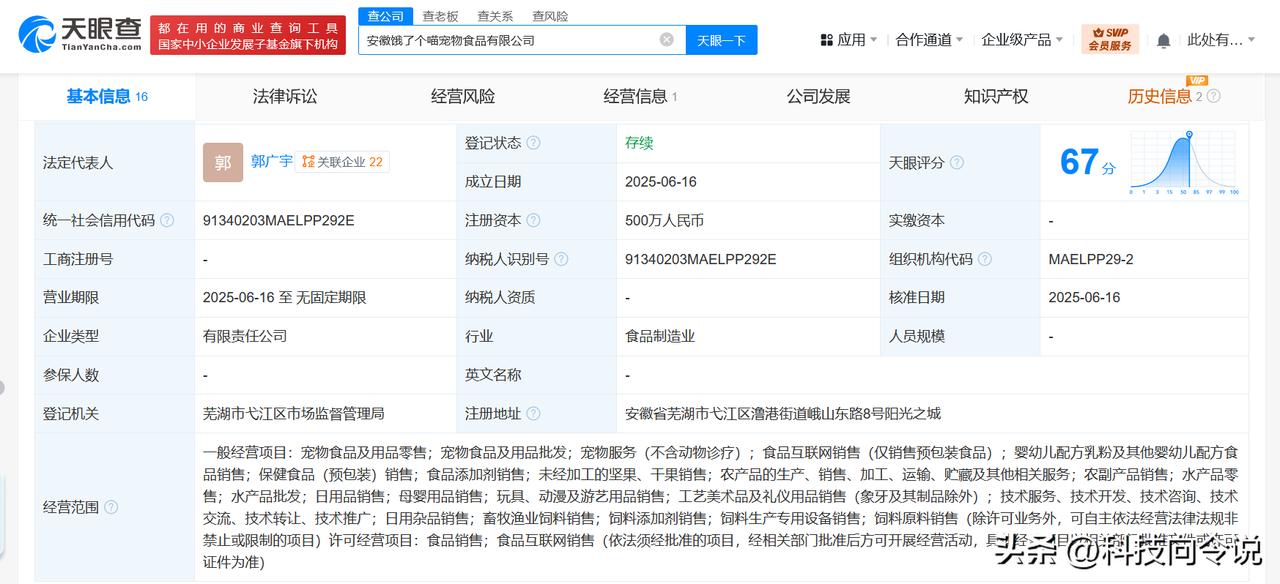This screenshot has width=1280, height=584.
Task: Clear the search box with X icon
Action: click(666, 40)
